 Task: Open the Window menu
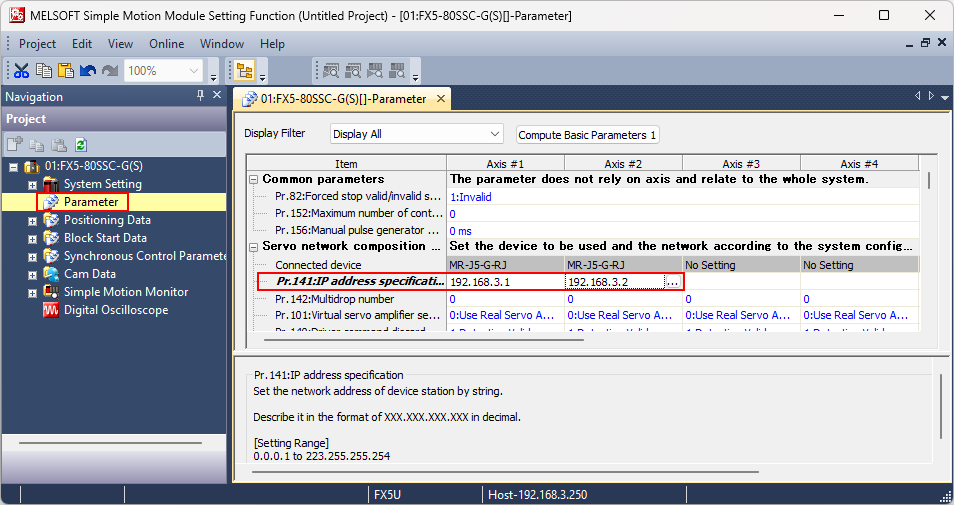(222, 44)
